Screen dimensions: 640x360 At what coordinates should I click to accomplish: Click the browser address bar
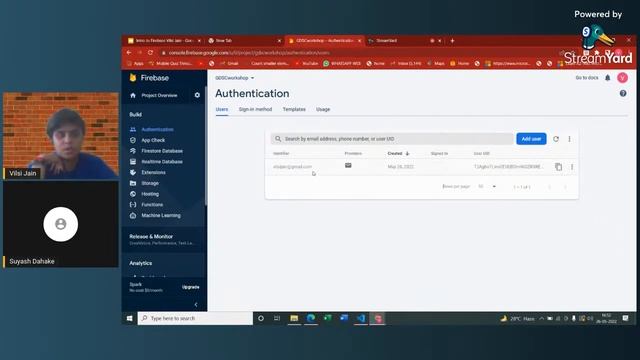pyautogui.click(x=359, y=53)
